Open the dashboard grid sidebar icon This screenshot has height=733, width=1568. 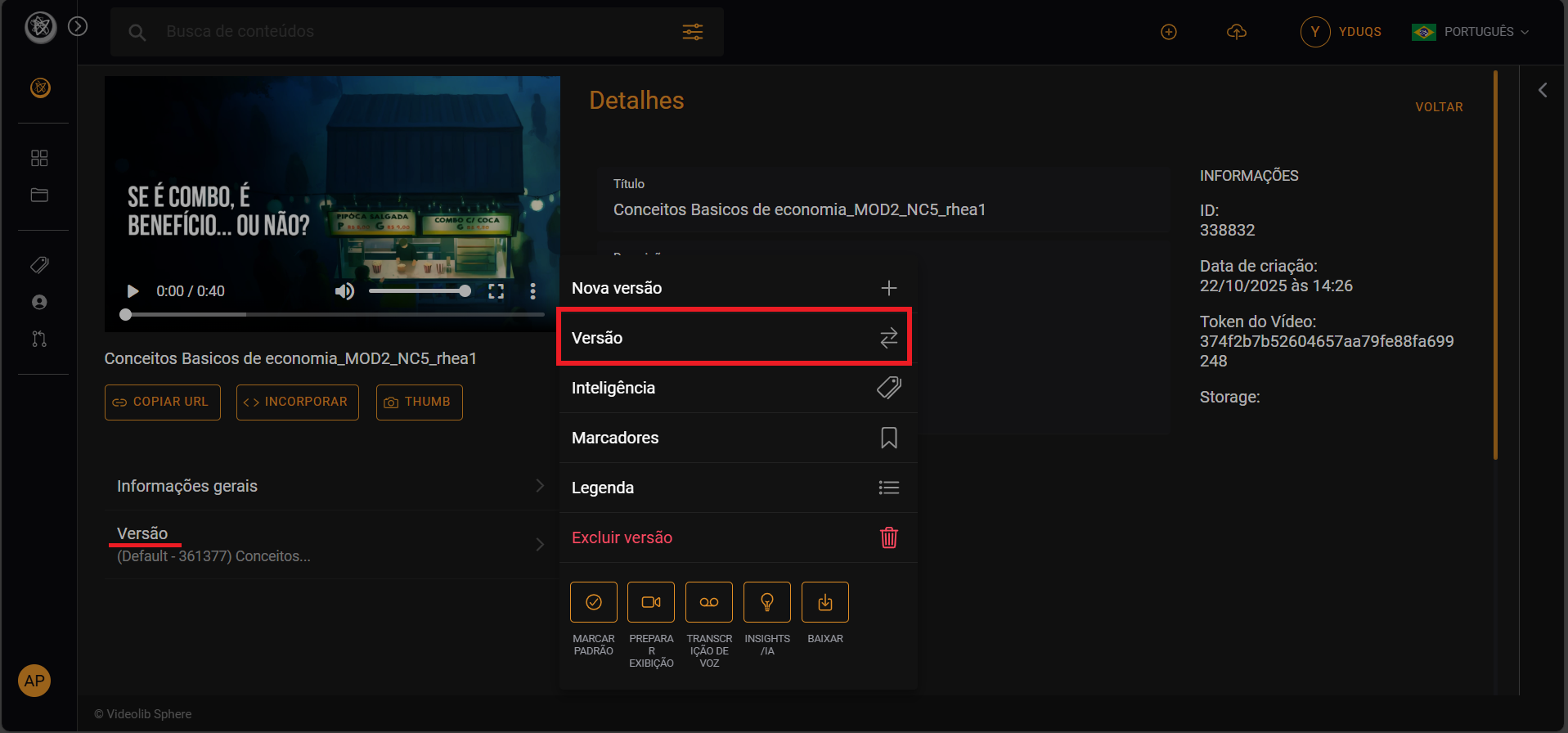point(39,158)
